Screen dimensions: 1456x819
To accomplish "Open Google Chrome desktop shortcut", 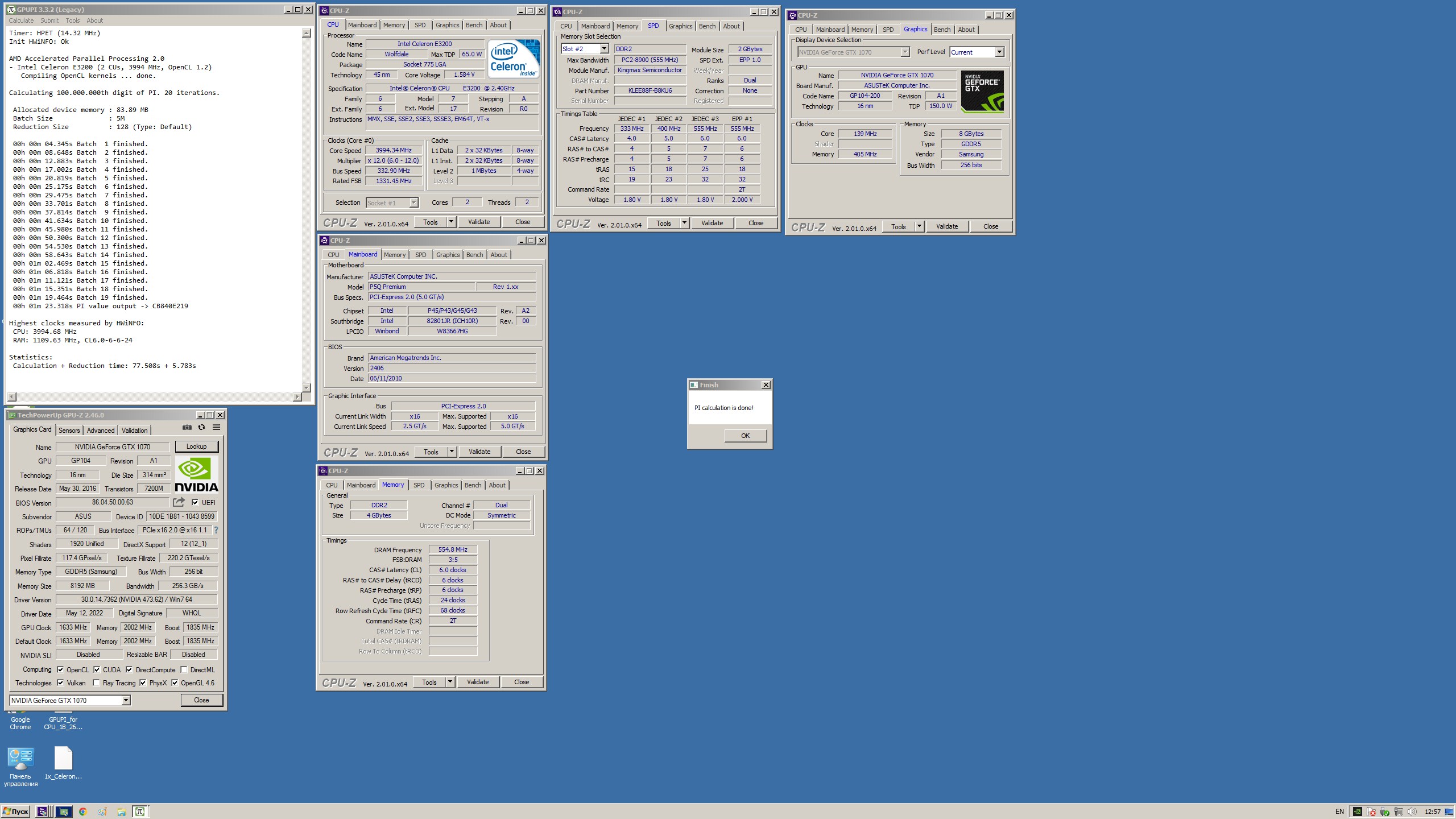I will [20, 720].
